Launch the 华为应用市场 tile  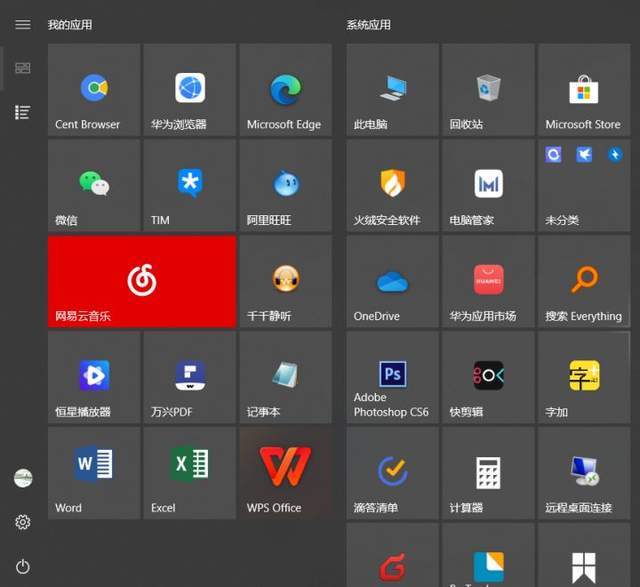(x=488, y=282)
